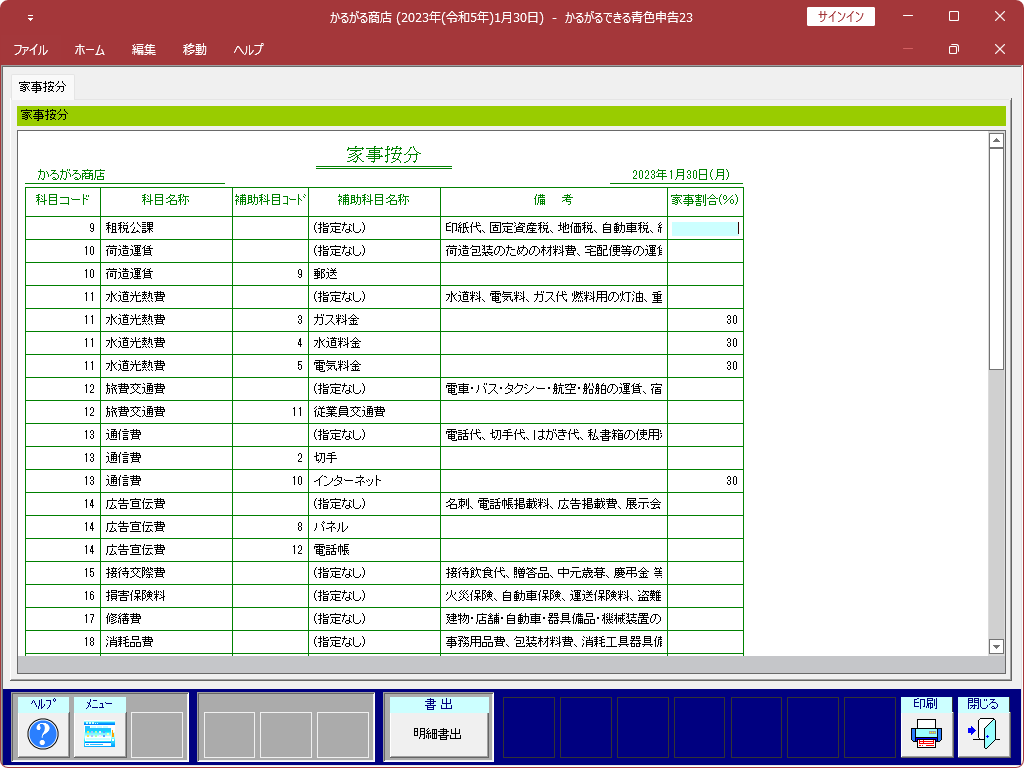Click 家事割合 cell for パネル row
The image size is (1024, 768).
click(x=705, y=527)
